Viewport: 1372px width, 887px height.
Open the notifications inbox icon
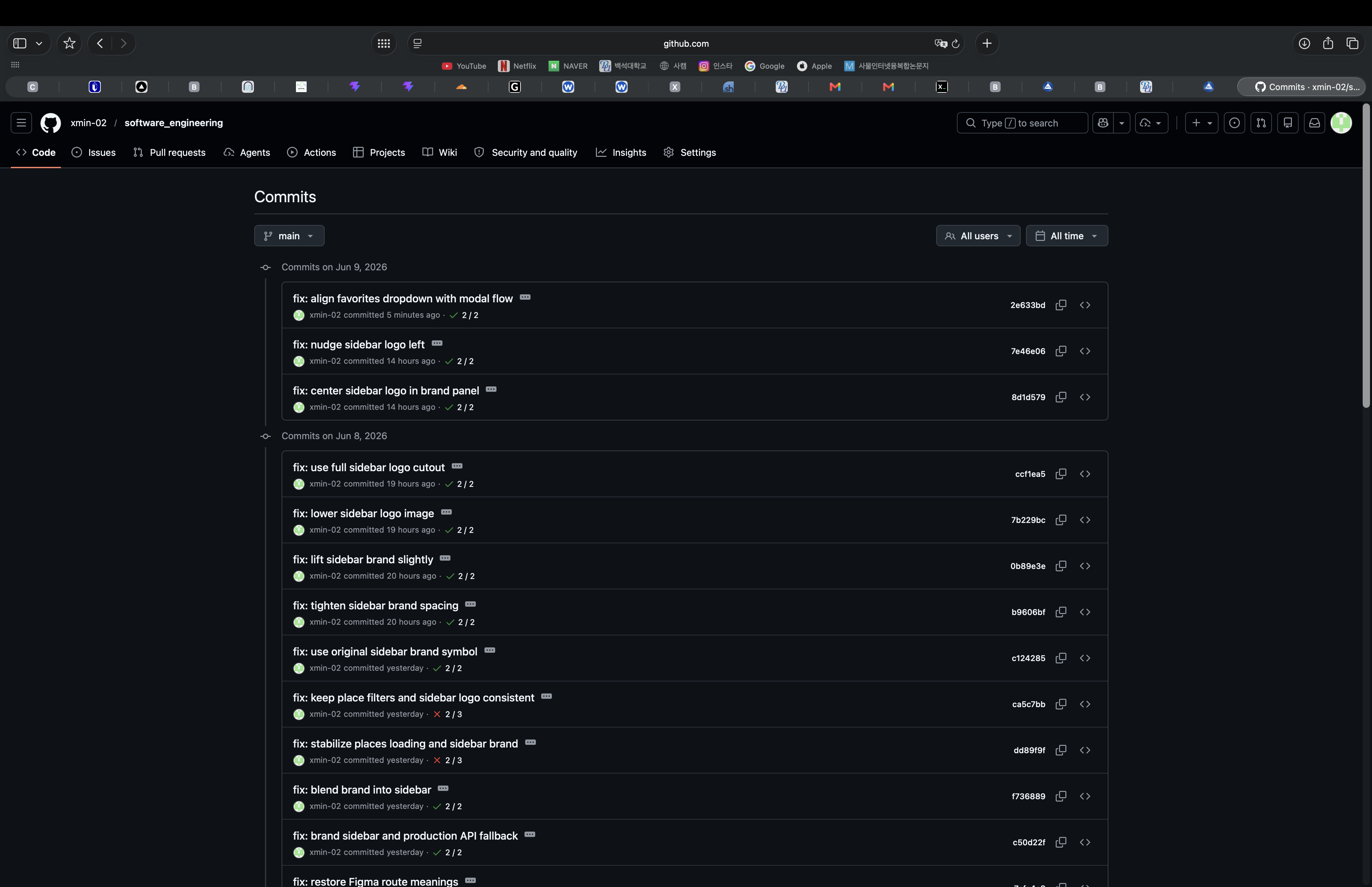click(1314, 123)
